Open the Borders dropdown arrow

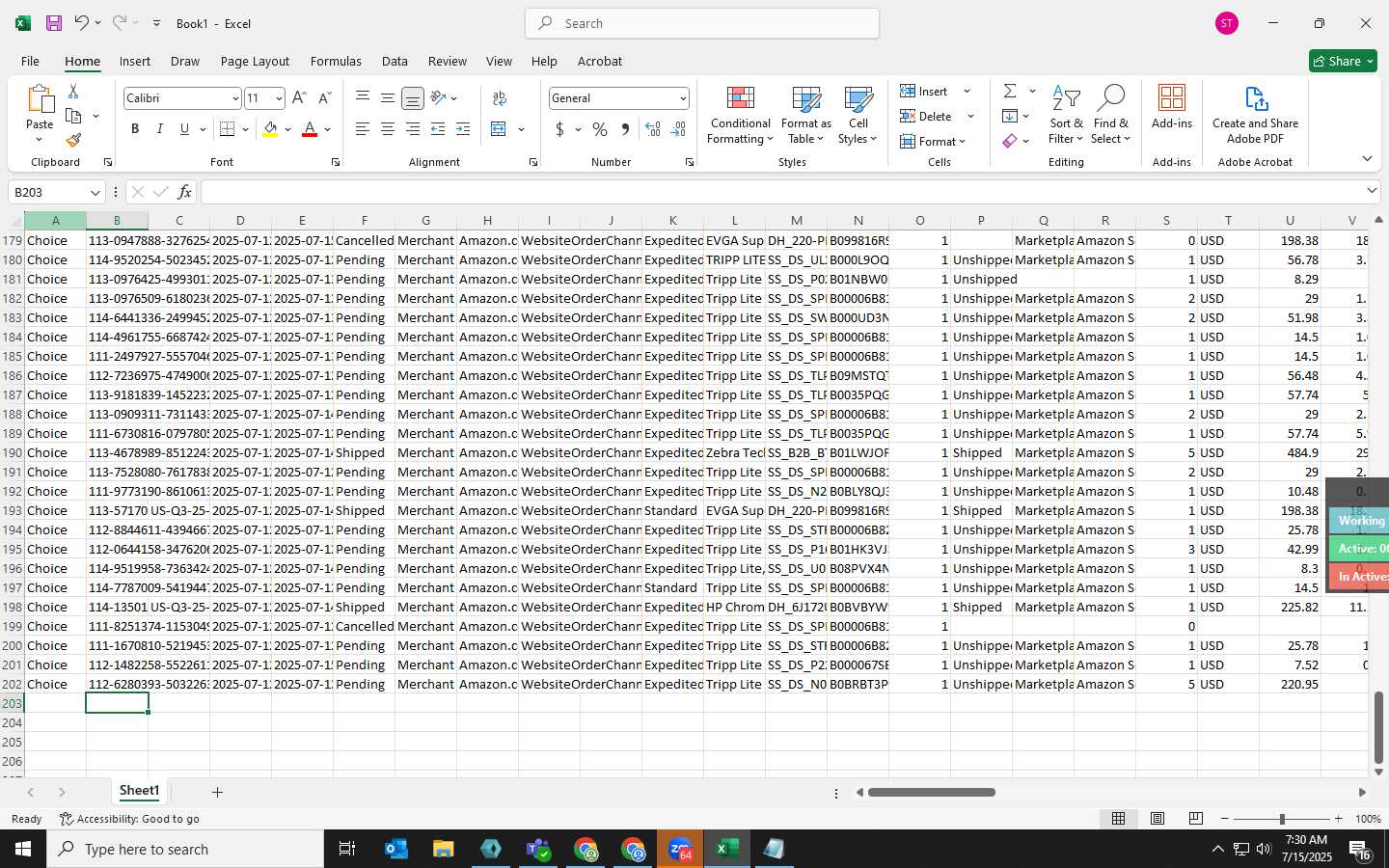(246, 129)
